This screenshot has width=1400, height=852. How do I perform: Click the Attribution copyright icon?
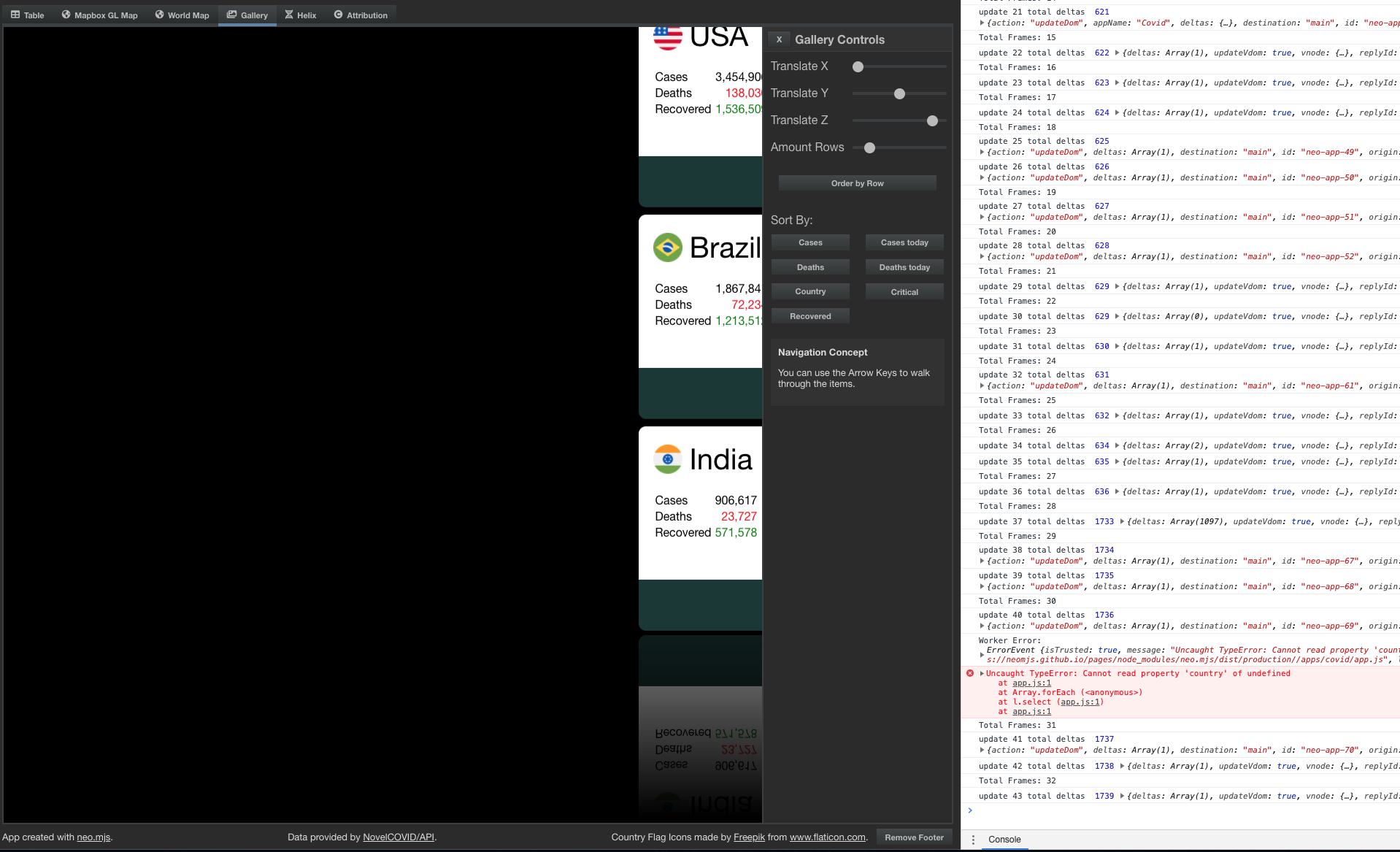(x=338, y=15)
